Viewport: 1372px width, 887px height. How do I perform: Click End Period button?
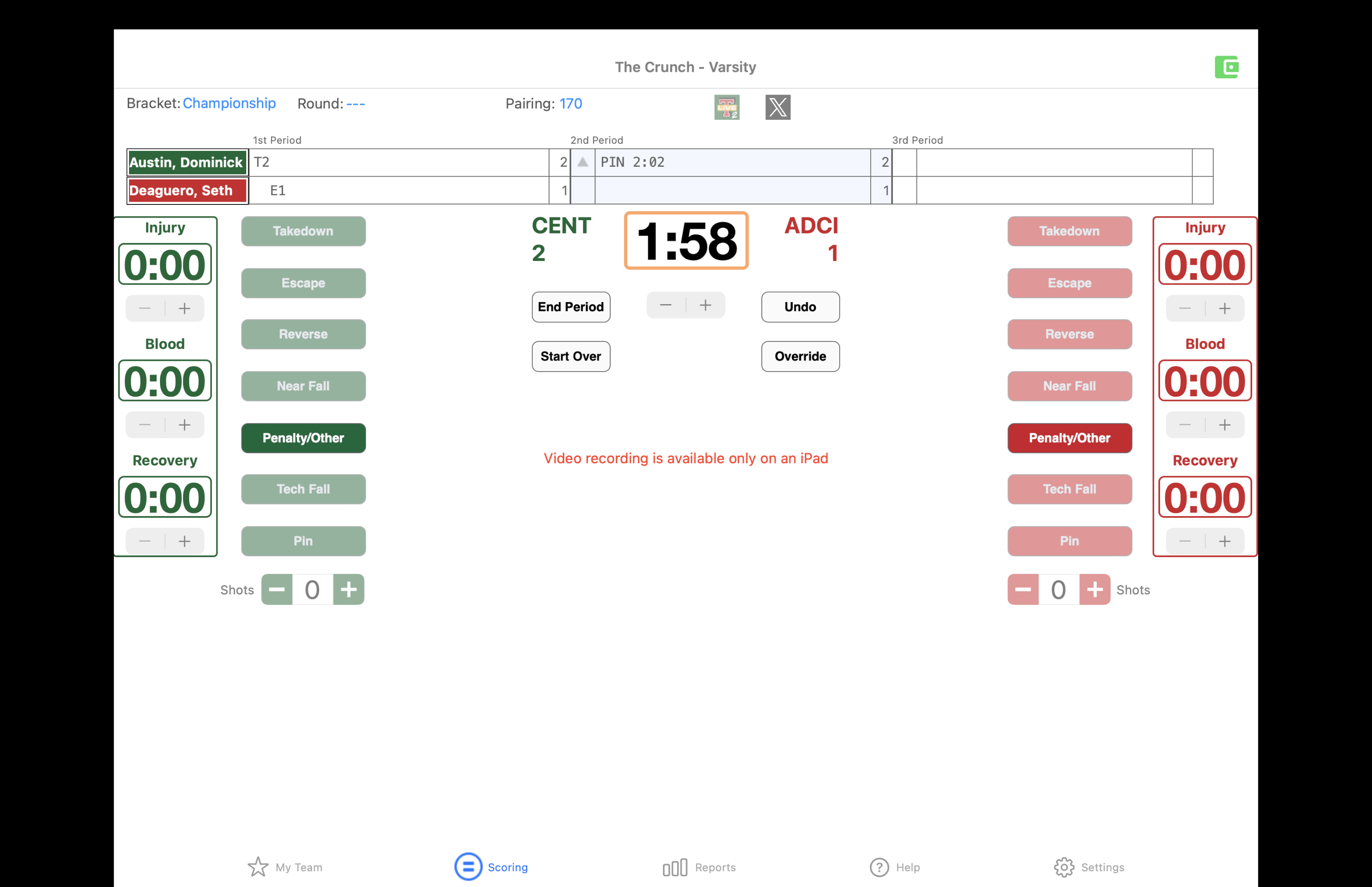pyautogui.click(x=570, y=307)
